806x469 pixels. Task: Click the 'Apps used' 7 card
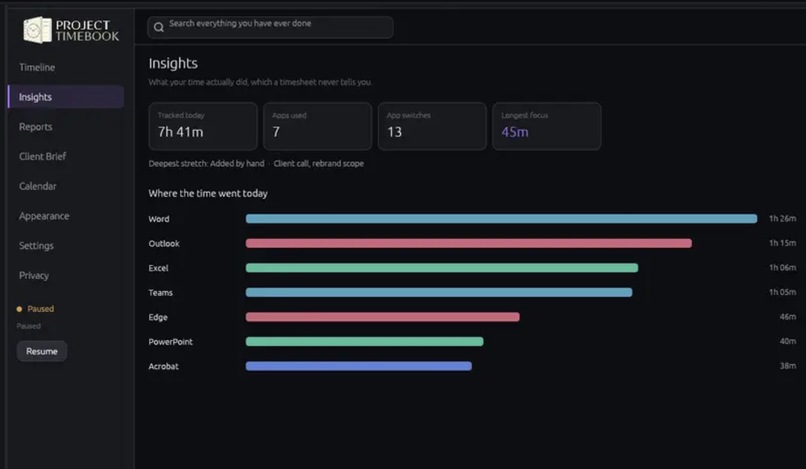tap(317, 127)
